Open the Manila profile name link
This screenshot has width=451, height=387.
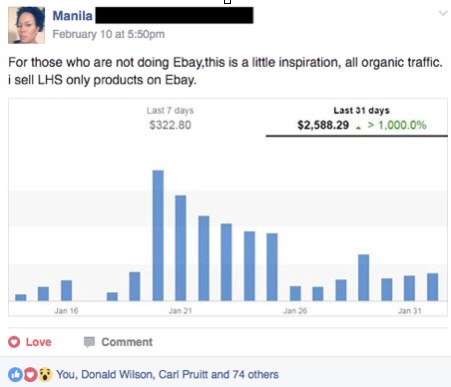(72, 16)
